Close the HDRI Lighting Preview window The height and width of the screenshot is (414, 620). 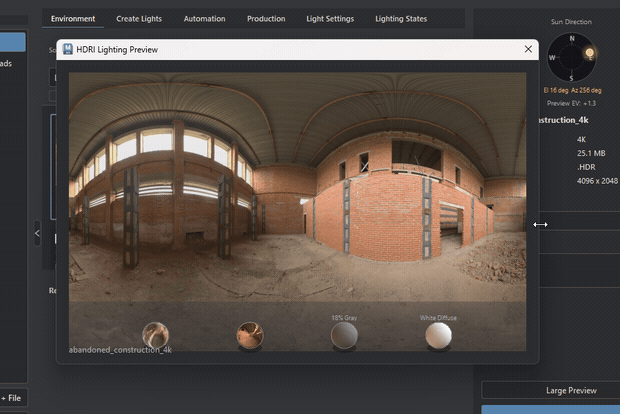tap(528, 49)
